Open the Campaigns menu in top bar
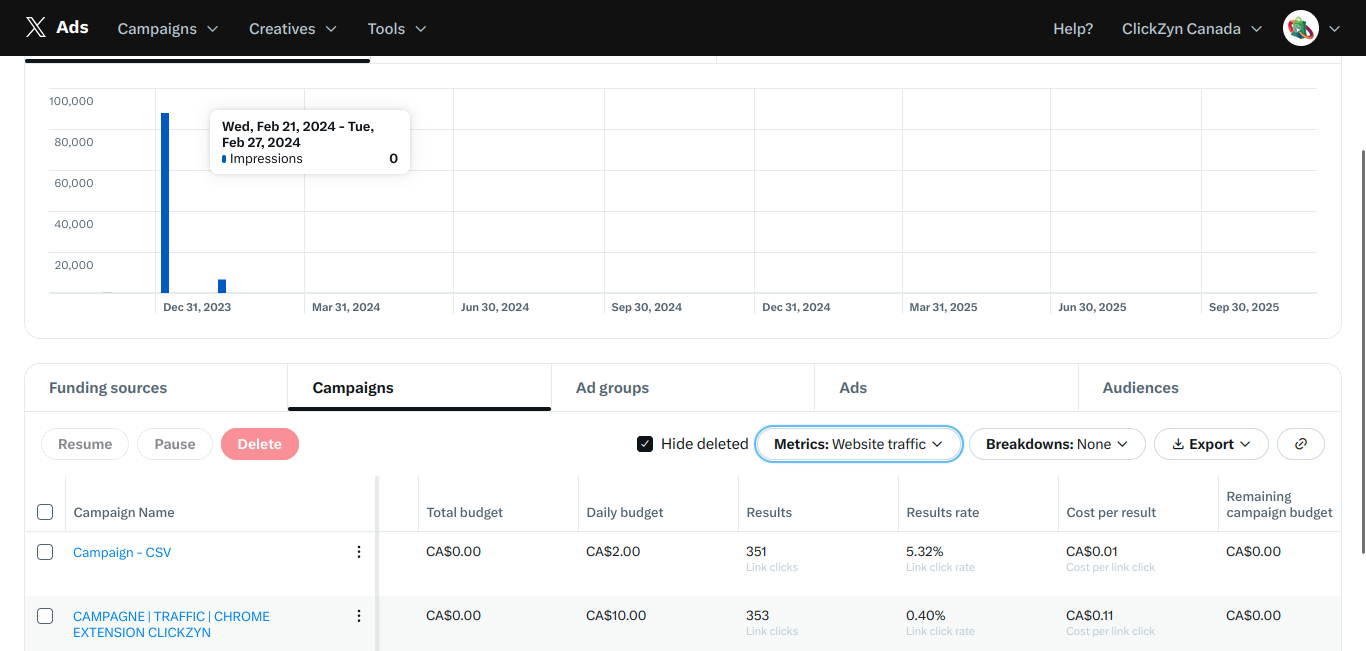Image resolution: width=1366 pixels, height=651 pixels. [x=167, y=29]
